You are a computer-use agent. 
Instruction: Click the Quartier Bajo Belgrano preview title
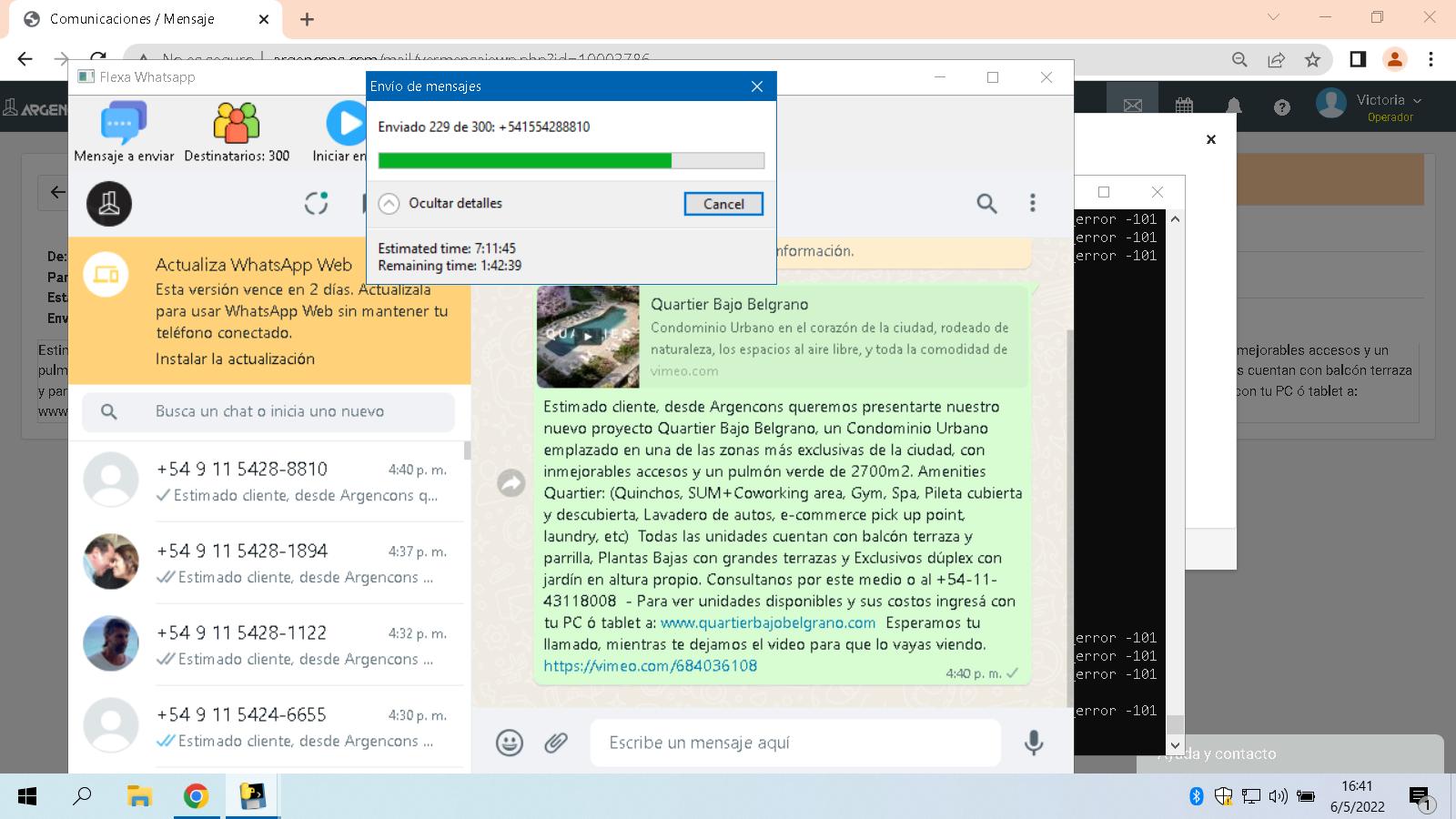[729, 304]
